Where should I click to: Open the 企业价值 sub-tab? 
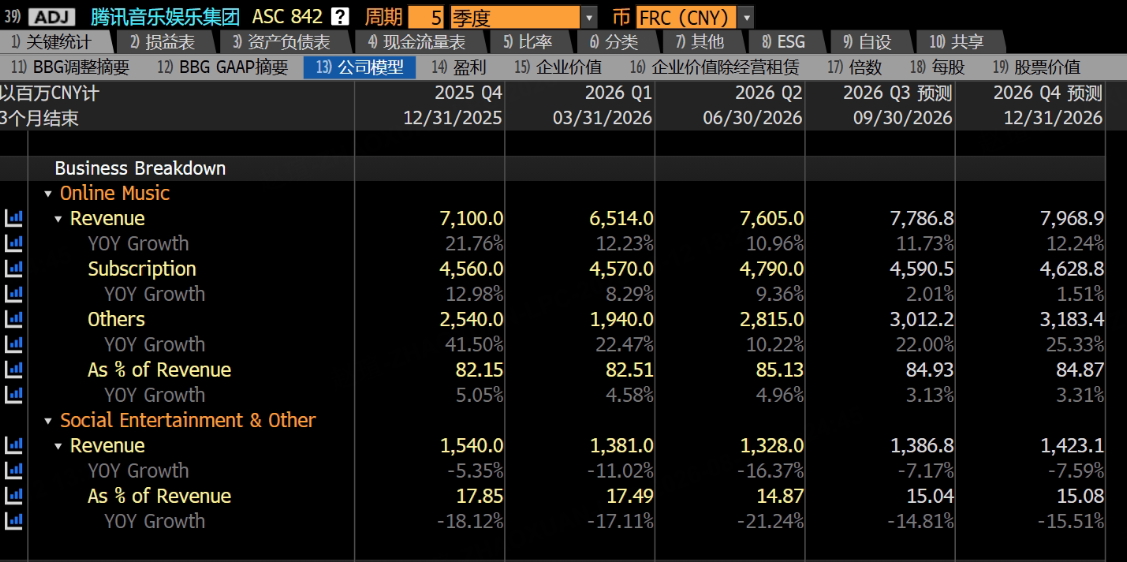558,68
